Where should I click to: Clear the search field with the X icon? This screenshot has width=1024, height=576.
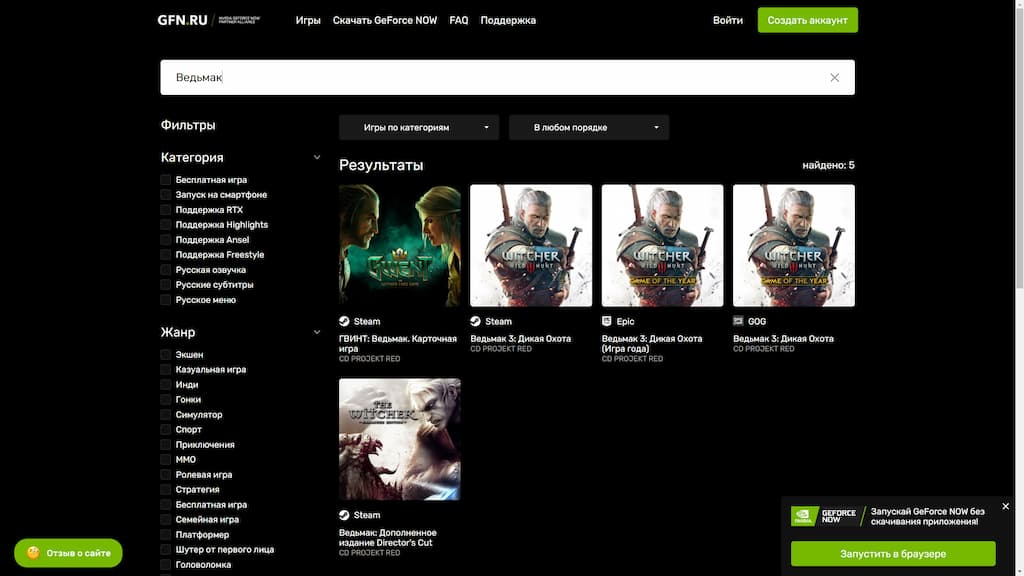tap(834, 78)
